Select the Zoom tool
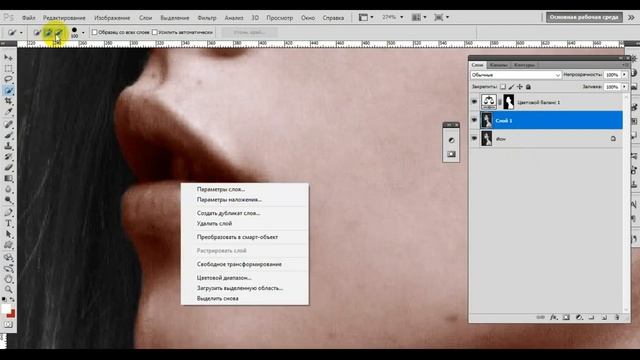 tap(8, 290)
